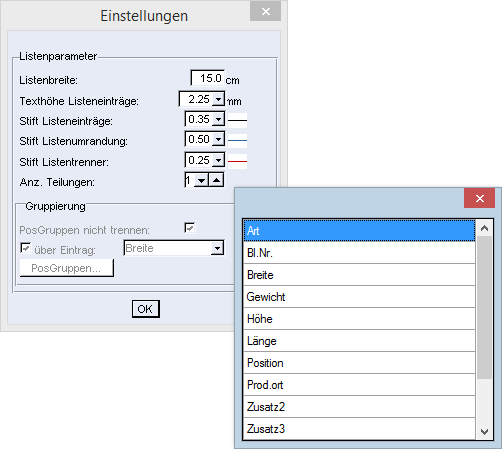Open the über Eintrag Breite combo box
502x449 pixels.
coord(174,248)
